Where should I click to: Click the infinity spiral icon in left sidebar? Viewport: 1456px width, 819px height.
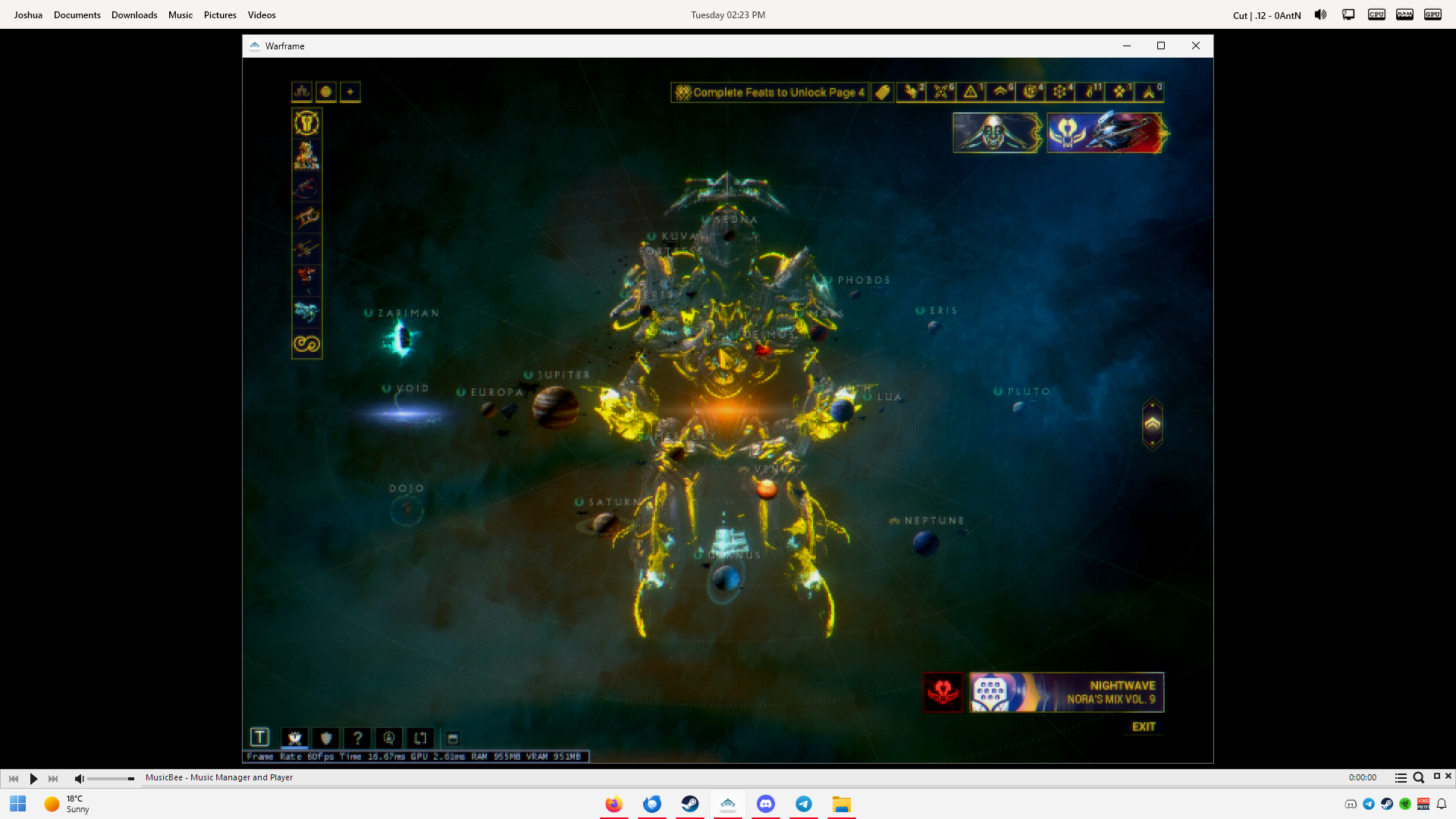(306, 344)
